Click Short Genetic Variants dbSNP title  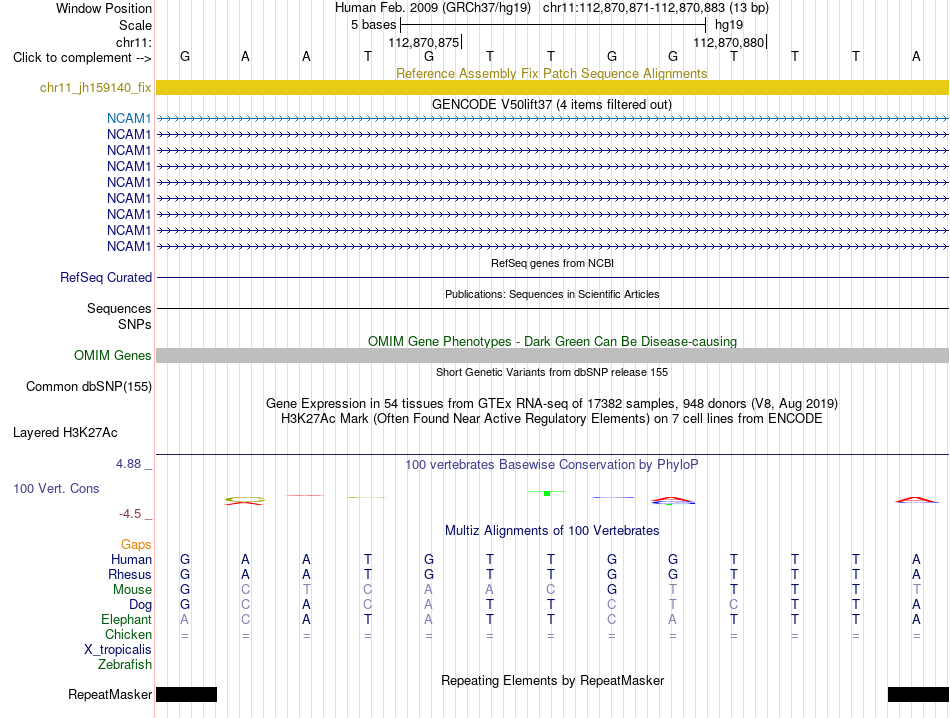[x=552, y=372]
